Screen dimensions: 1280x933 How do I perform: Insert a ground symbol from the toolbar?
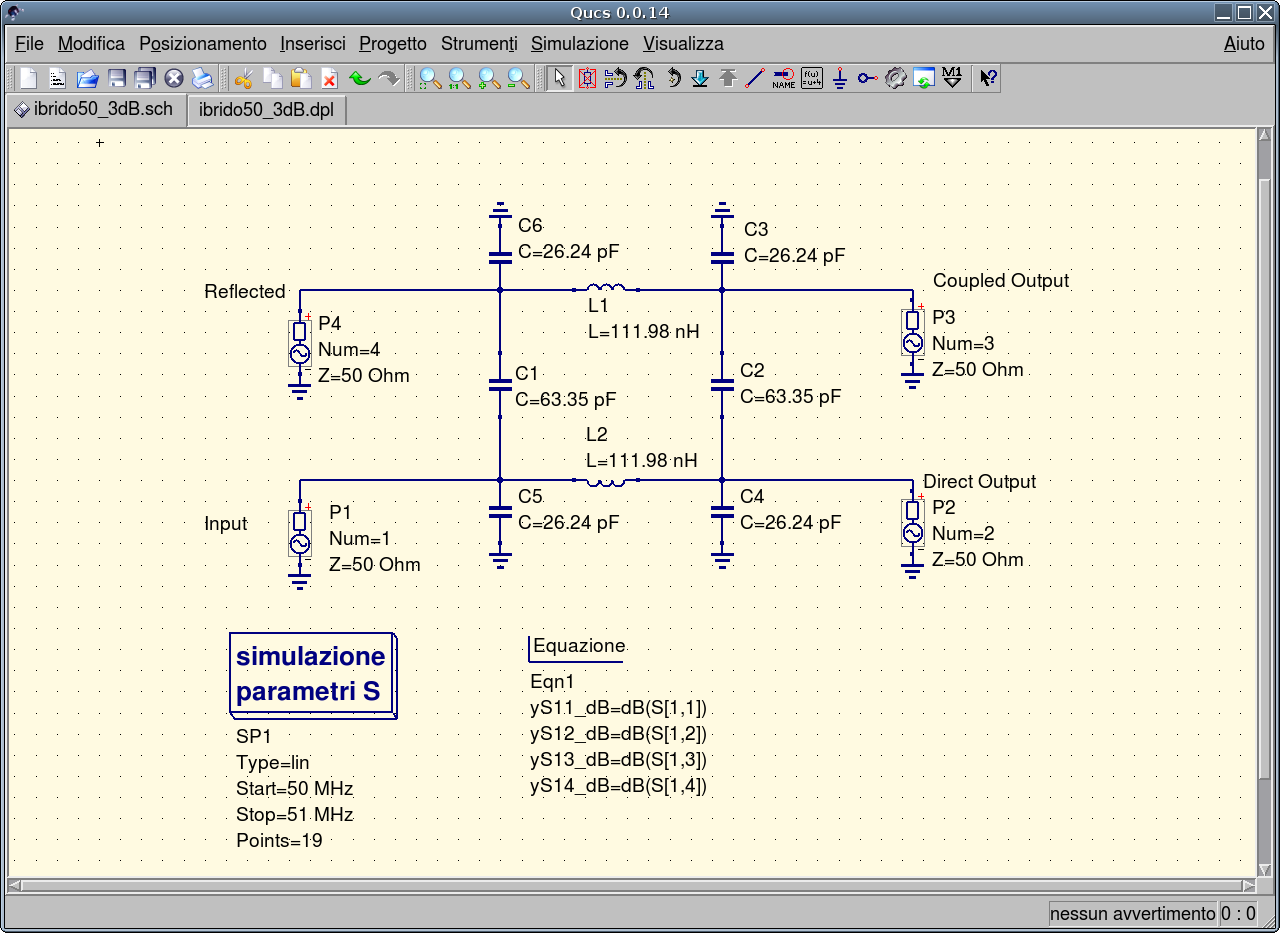pyautogui.click(x=840, y=78)
